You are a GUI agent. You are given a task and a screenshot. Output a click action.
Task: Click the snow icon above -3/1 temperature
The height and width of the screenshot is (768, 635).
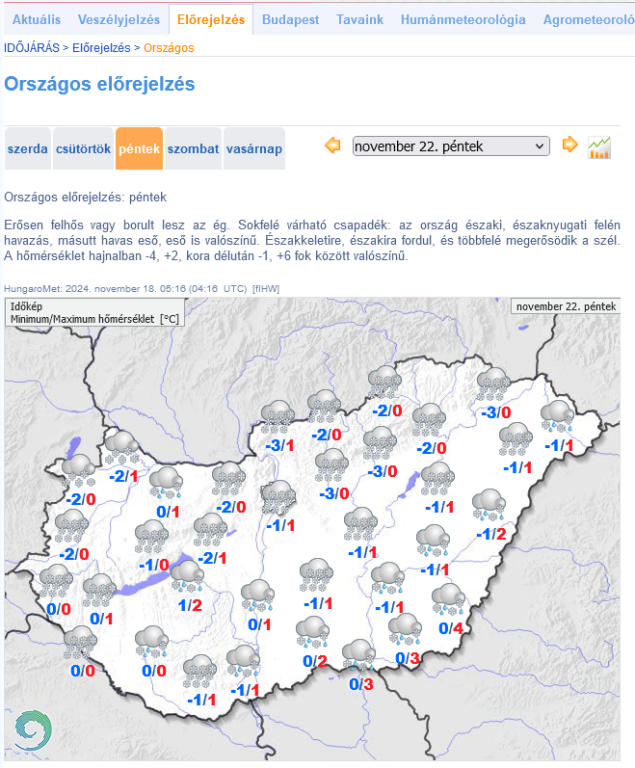click(x=277, y=416)
